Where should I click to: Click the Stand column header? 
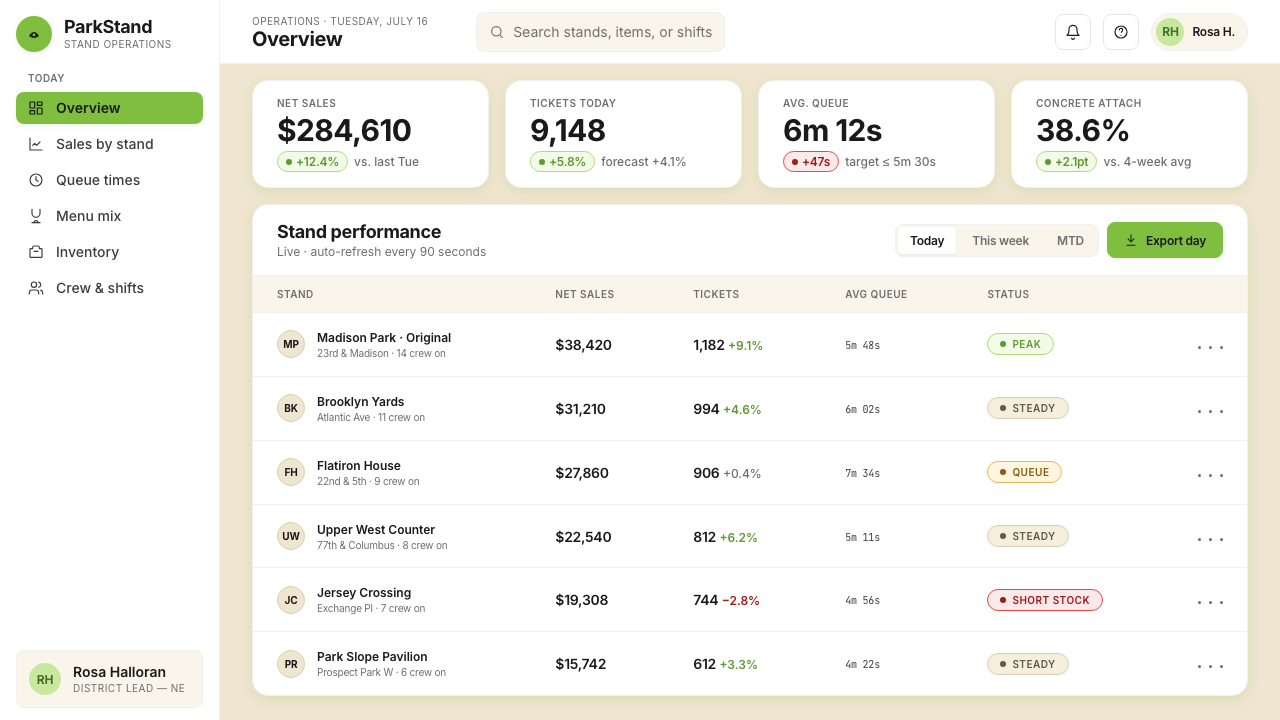pos(295,294)
